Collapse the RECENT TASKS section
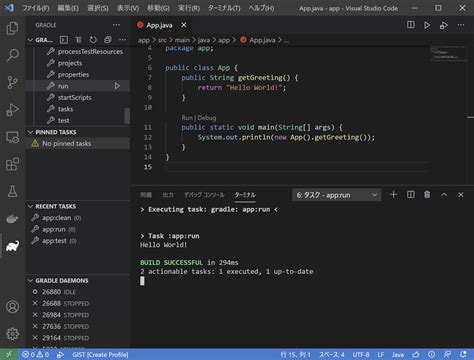 (30, 206)
